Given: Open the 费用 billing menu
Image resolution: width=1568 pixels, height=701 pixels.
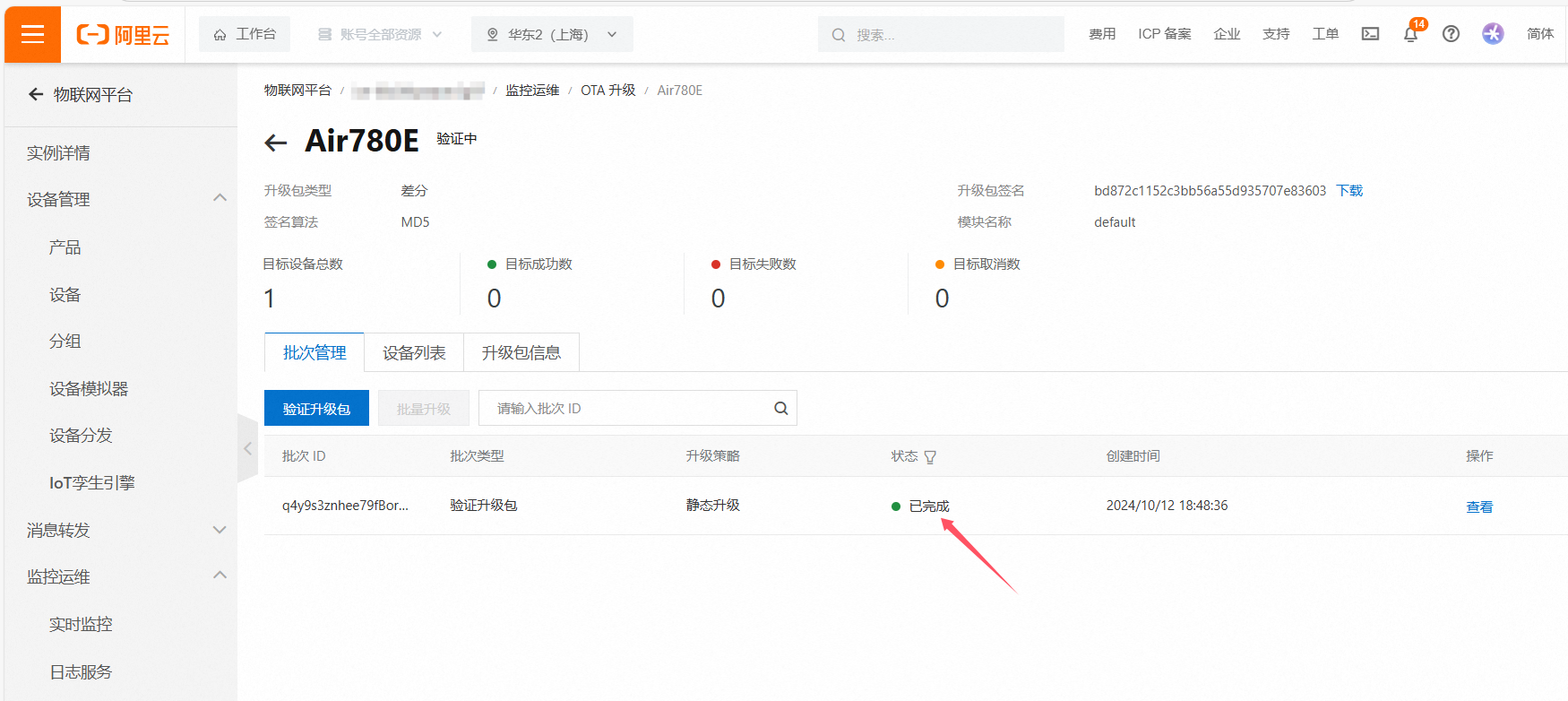Looking at the screenshot, I should (1102, 34).
